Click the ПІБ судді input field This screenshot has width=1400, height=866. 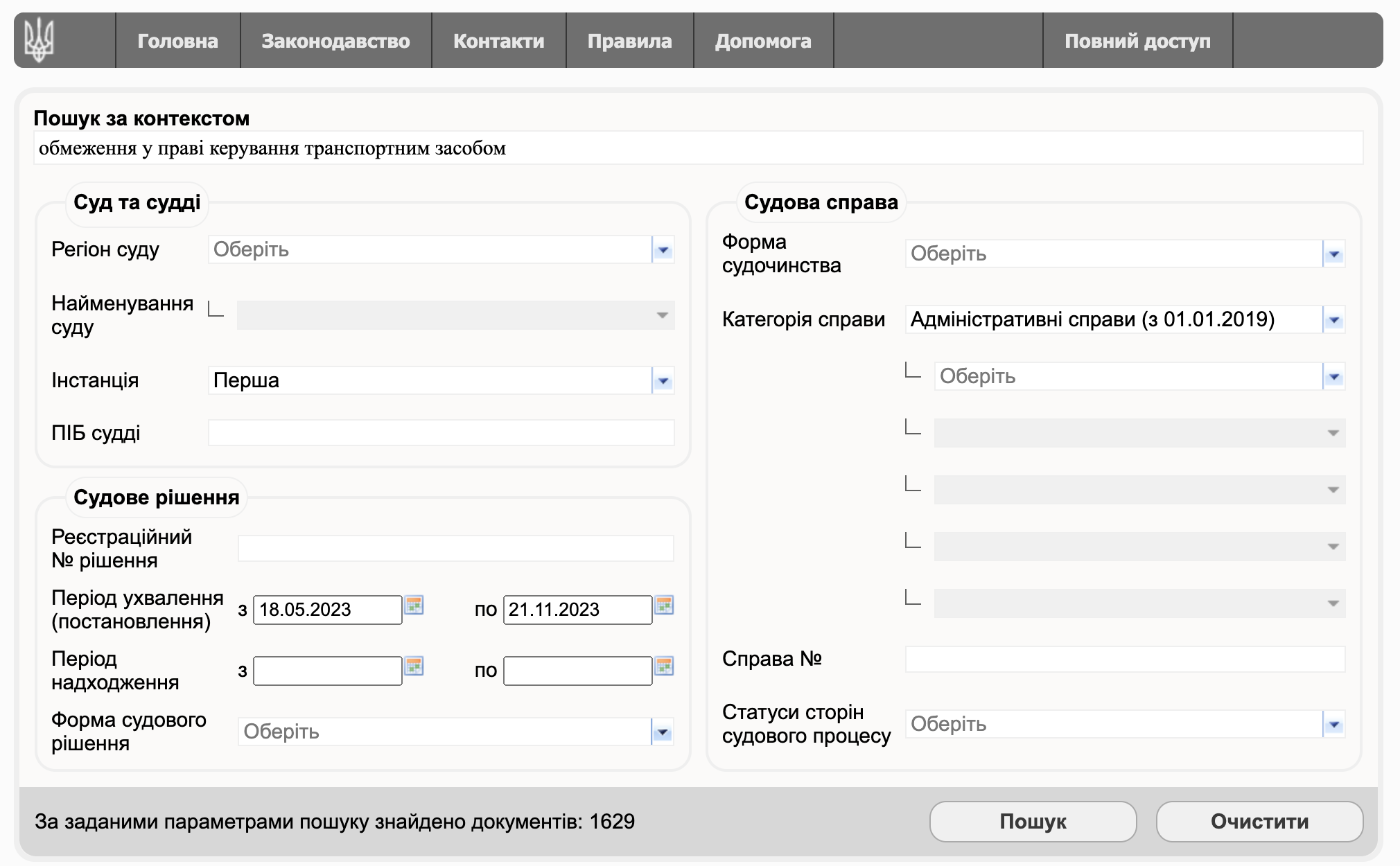(441, 433)
